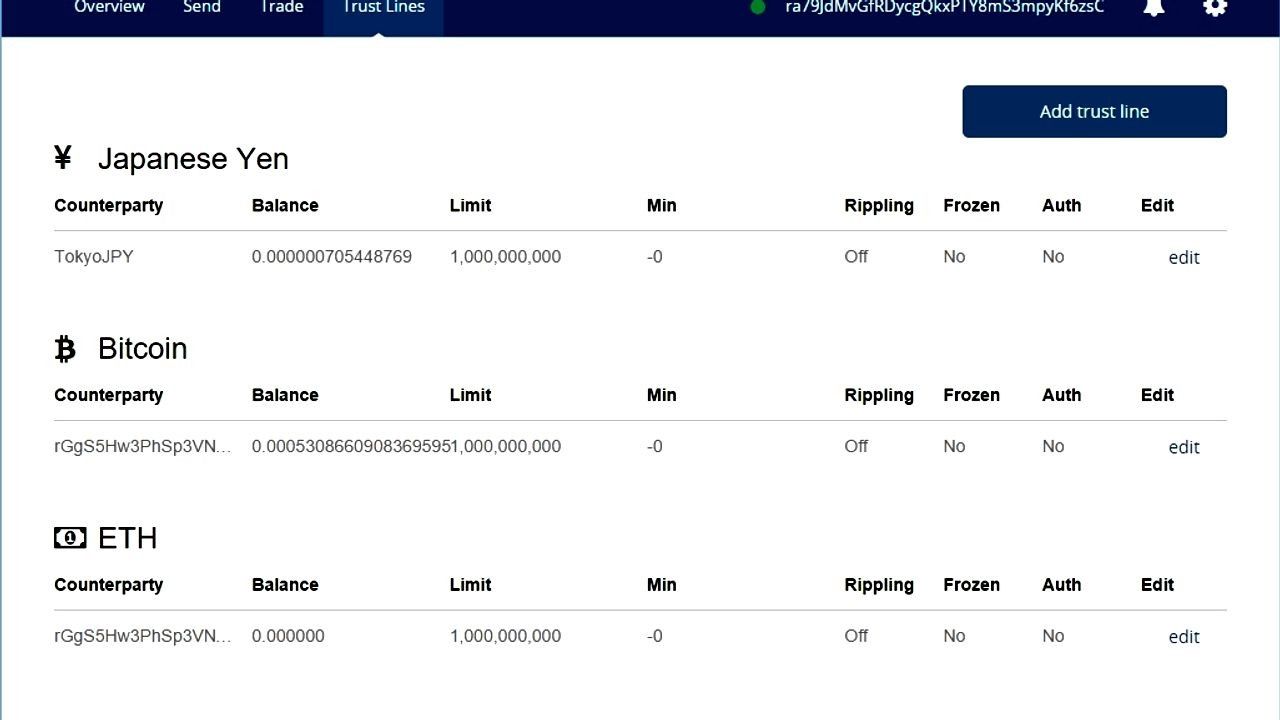Click the wallet address in header

pos(944,7)
